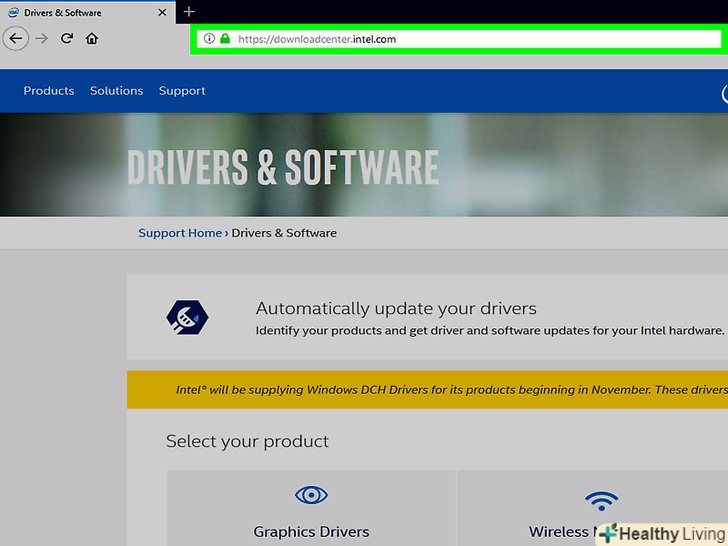Open the browser home page icon
728x546 pixels.
pos(92,38)
